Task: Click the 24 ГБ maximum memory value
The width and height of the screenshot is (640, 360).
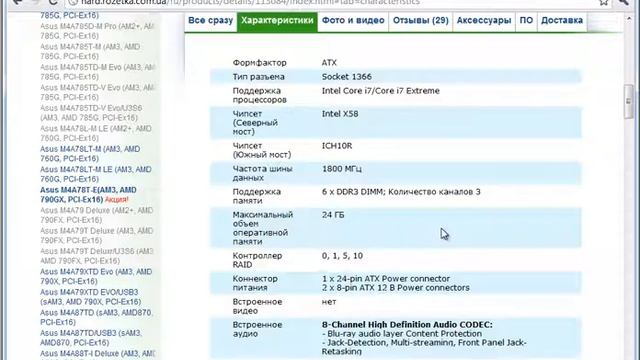Action: tap(333, 214)
